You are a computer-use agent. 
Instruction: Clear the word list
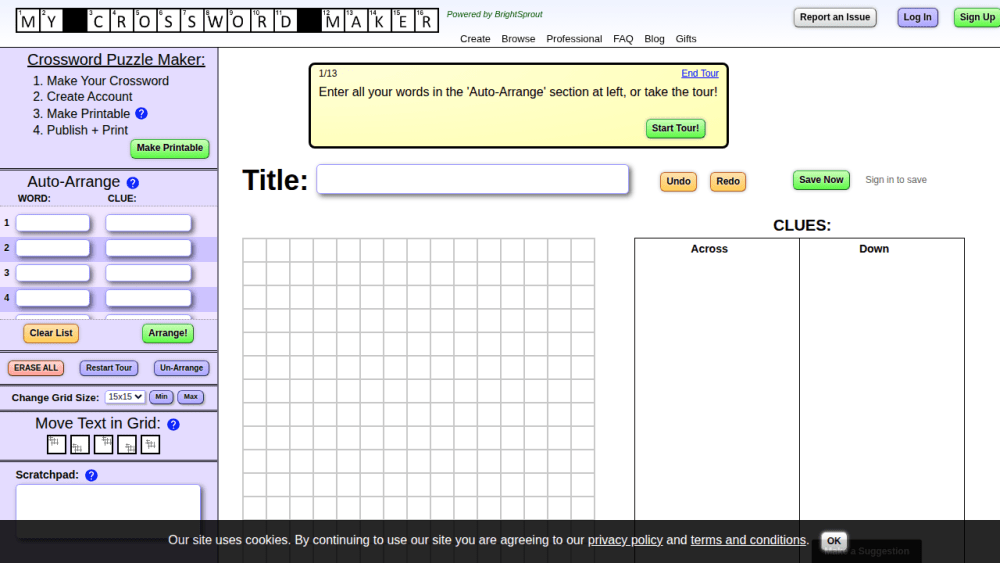coord(51,333)
